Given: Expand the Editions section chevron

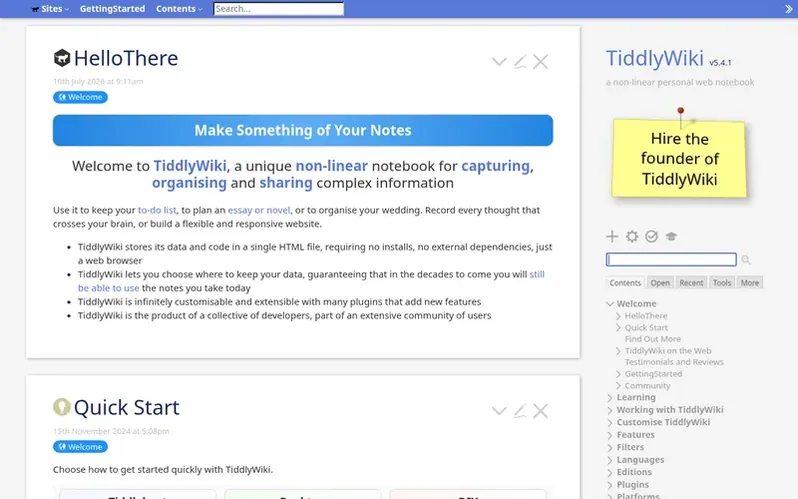Looking at the screenshot, I should pos(610,472).
